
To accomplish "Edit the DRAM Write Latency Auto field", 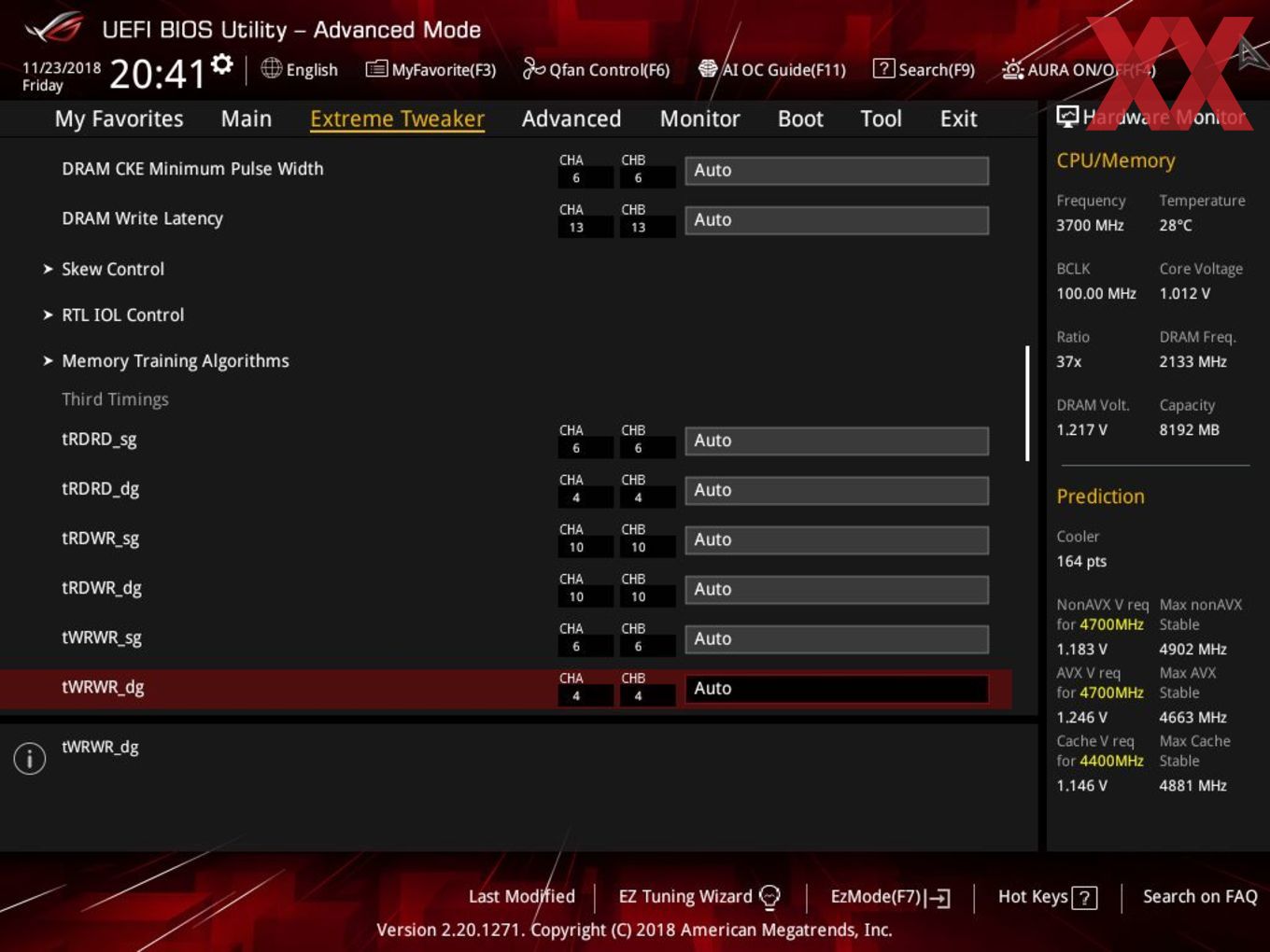I will (x=837, y=219).
